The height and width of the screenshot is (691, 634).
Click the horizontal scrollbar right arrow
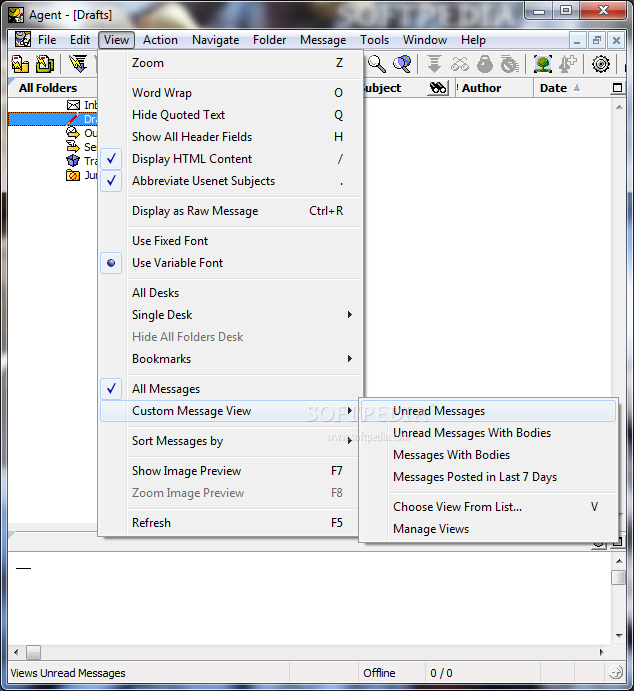(x=602, y=652)
